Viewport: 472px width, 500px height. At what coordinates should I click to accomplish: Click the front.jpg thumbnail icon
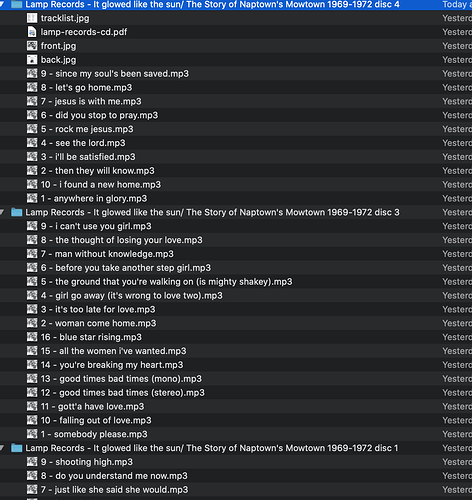tap(32, 46)
